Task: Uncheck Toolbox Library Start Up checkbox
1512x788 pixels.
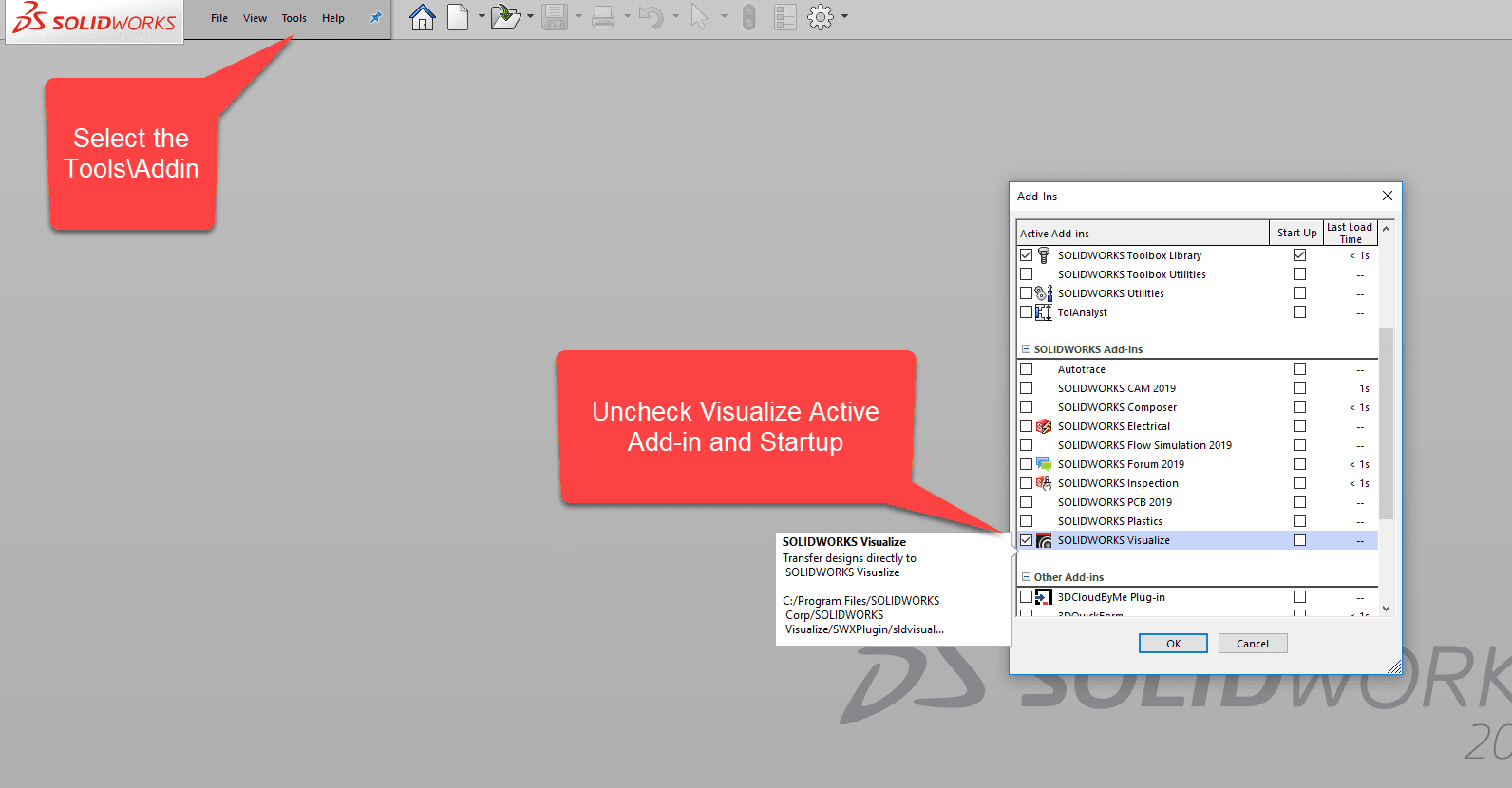Action: pos(1299,255)
